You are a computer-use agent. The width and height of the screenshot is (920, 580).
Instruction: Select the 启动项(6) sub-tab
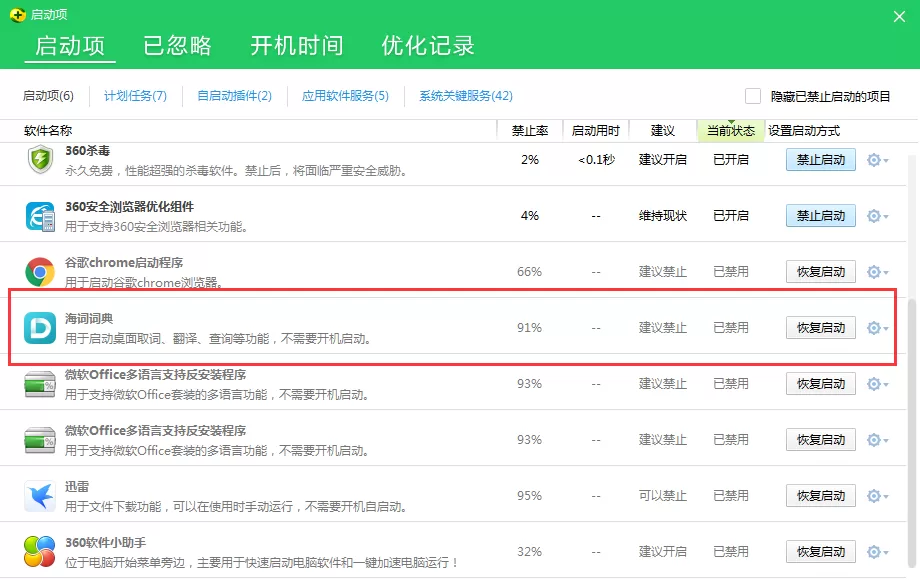[48, 96]
